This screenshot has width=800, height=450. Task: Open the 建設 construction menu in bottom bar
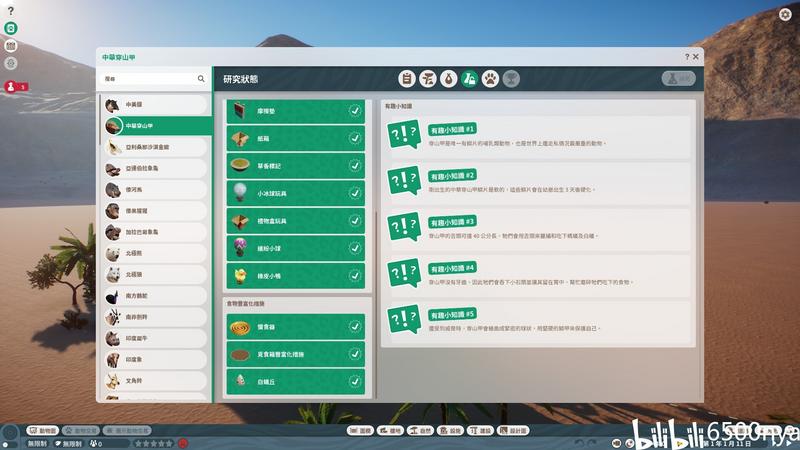pyautogui.click(x=480, y=431)
